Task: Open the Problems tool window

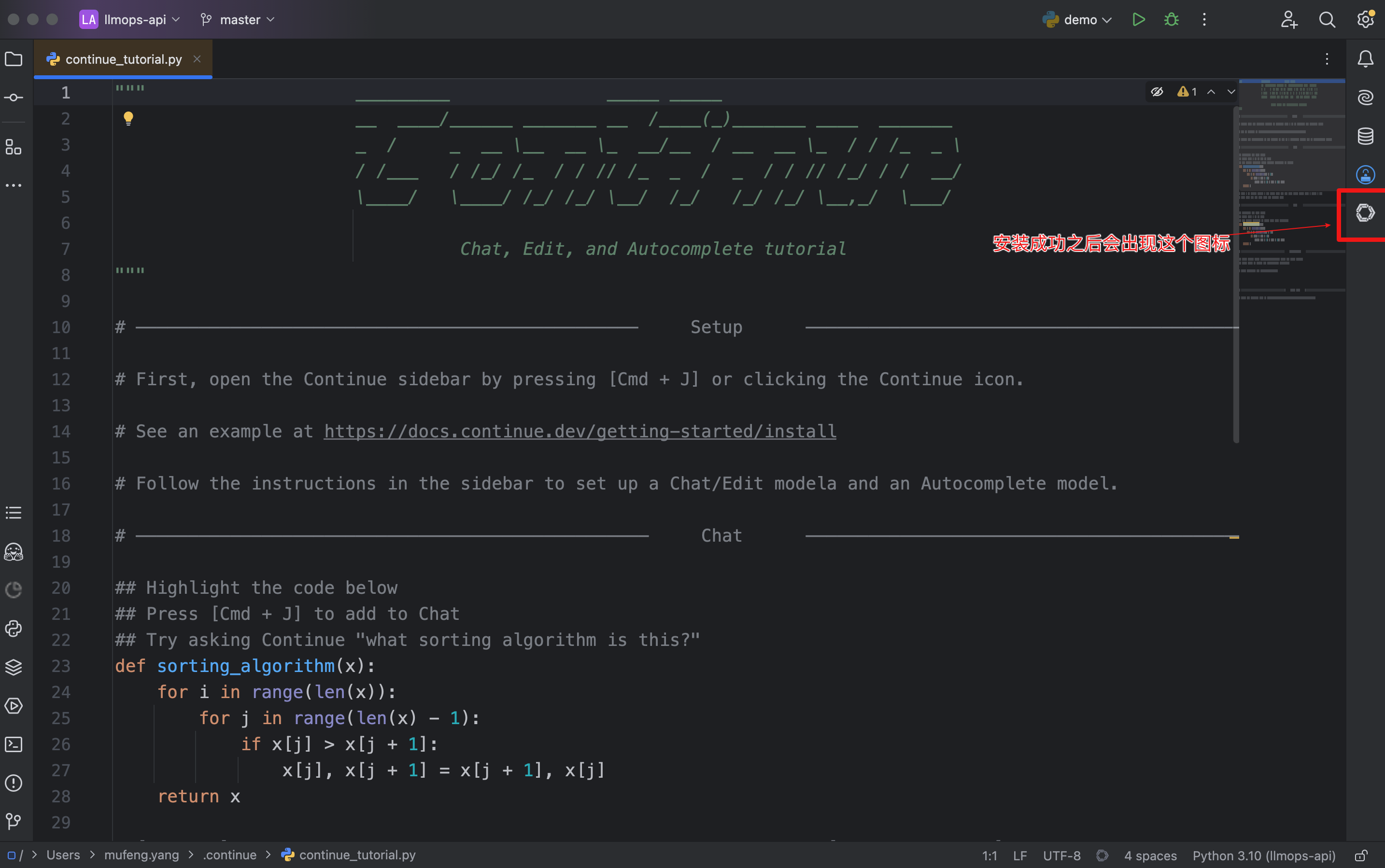Action: pos(13,783)
